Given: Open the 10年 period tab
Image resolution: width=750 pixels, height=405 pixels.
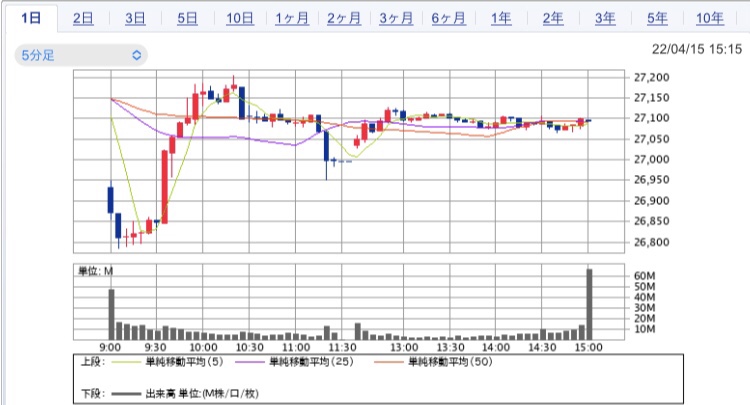Looking at the screenshot, I should pos(710,19).
